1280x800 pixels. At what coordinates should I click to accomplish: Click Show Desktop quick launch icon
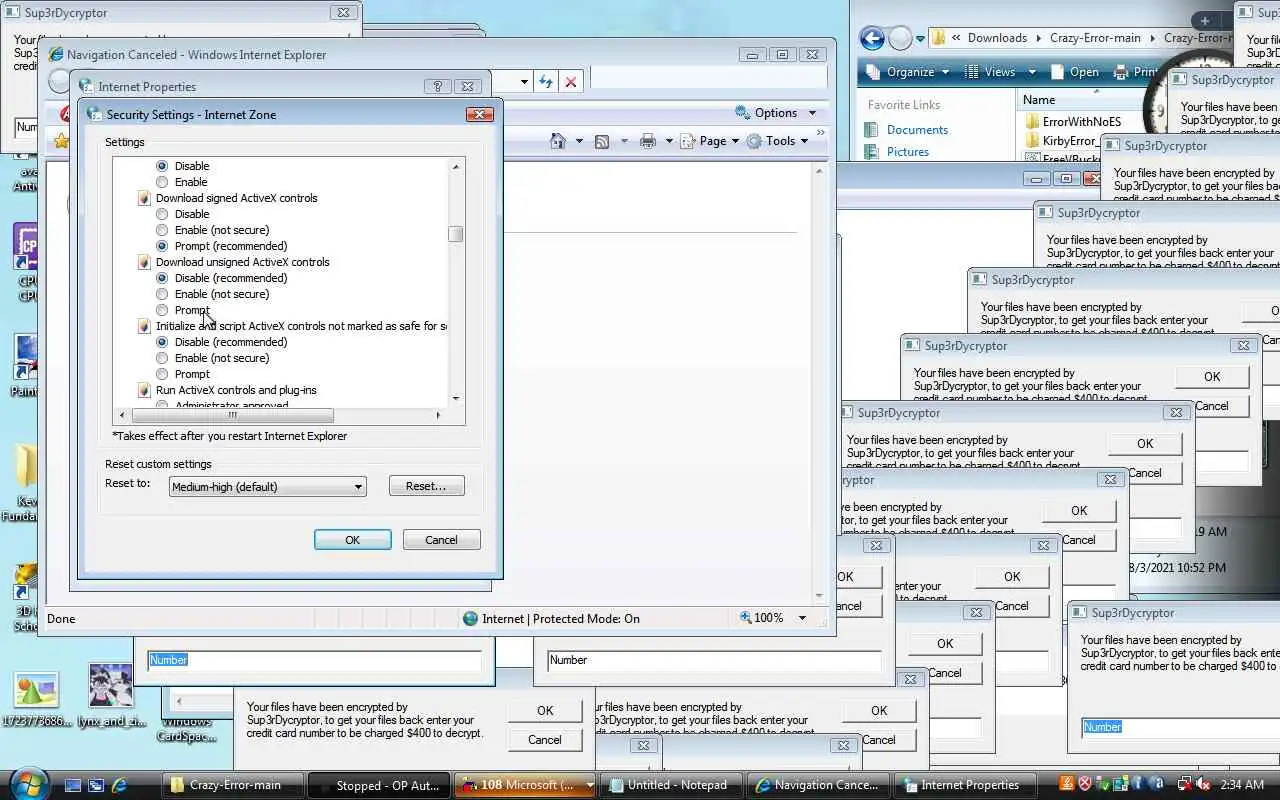click(72, 785)
